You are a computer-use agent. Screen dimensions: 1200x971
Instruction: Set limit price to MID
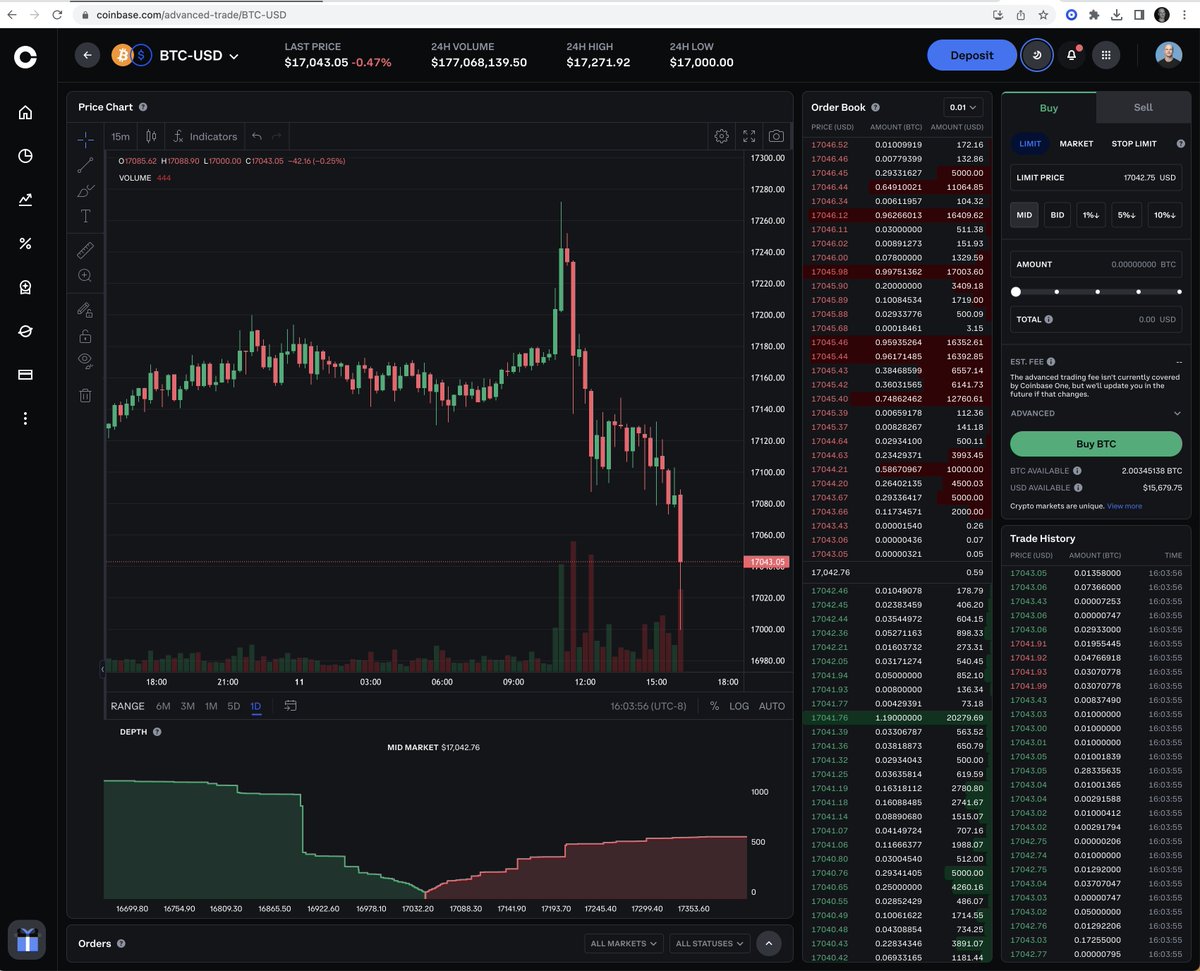coord(1024,215)
